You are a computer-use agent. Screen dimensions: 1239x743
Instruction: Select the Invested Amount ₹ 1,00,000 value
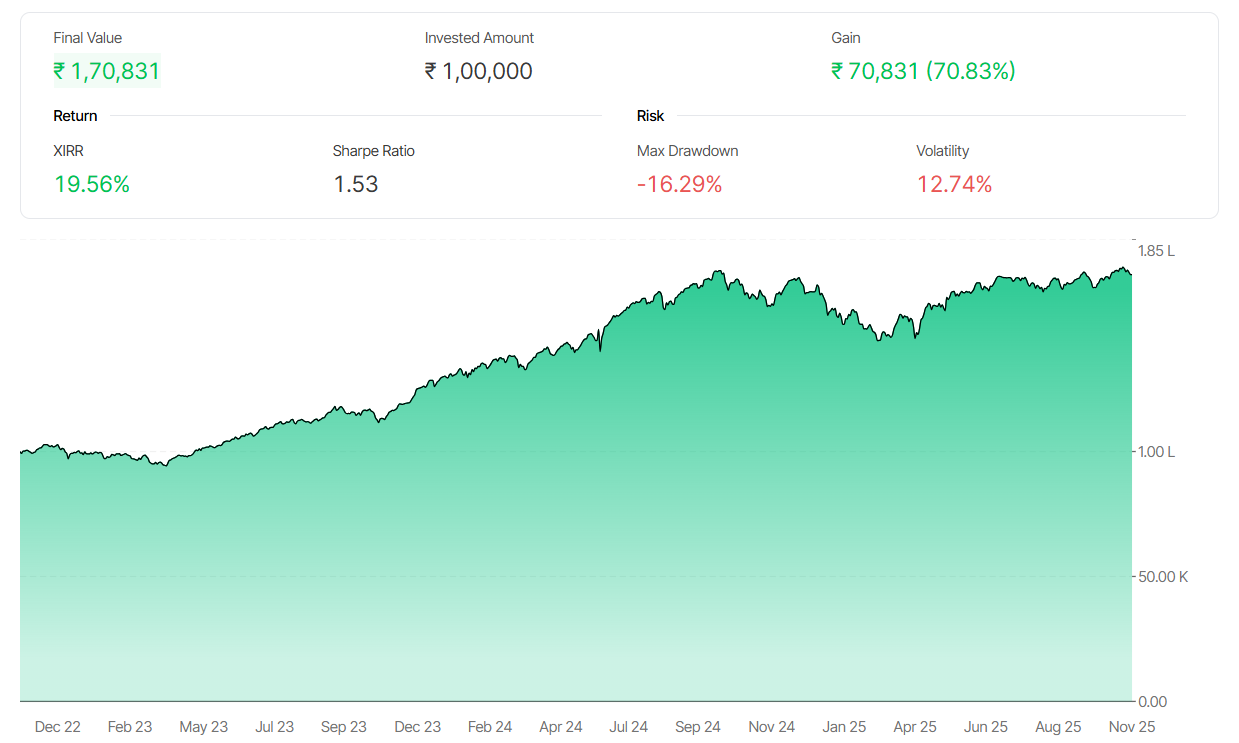[478, 71]
